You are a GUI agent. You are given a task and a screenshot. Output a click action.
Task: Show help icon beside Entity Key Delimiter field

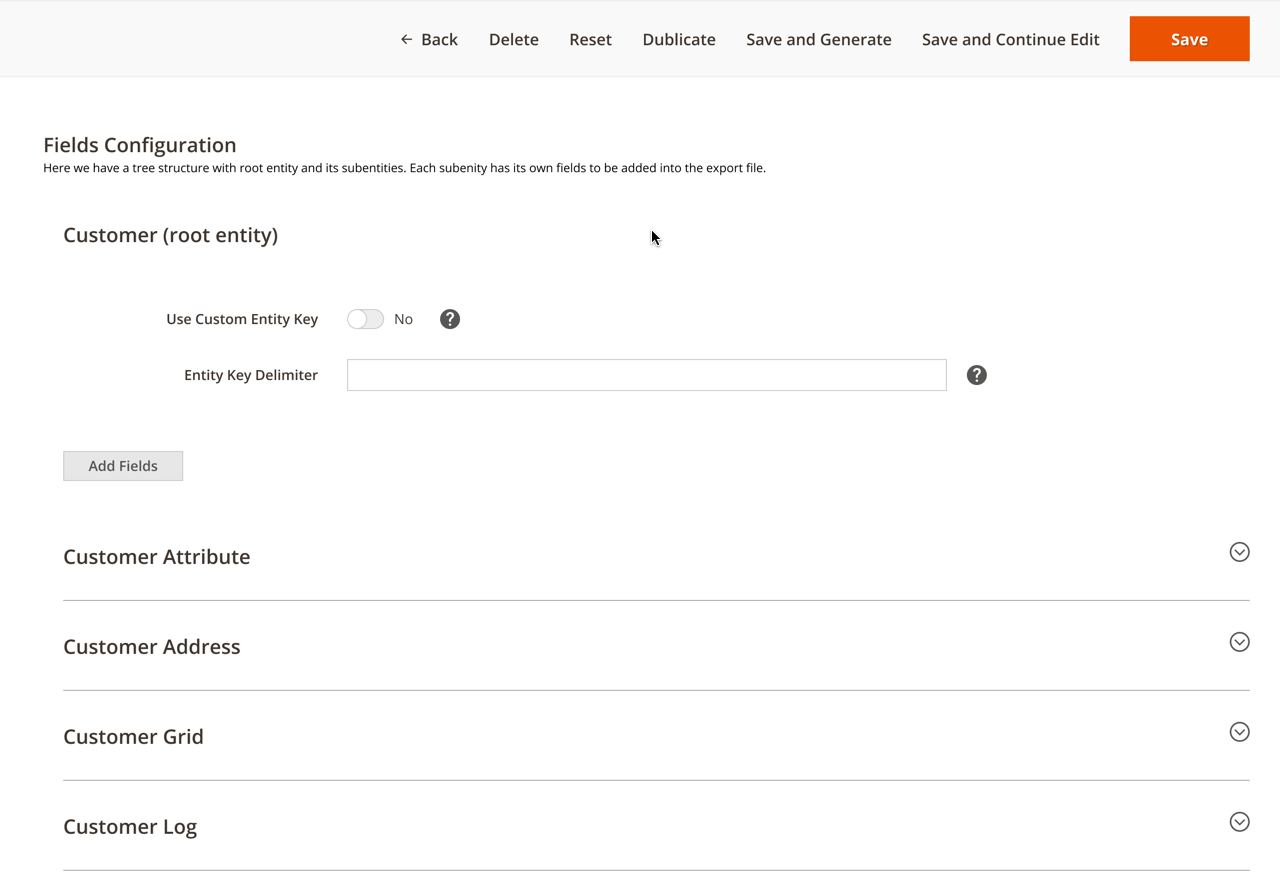[977, 375]
